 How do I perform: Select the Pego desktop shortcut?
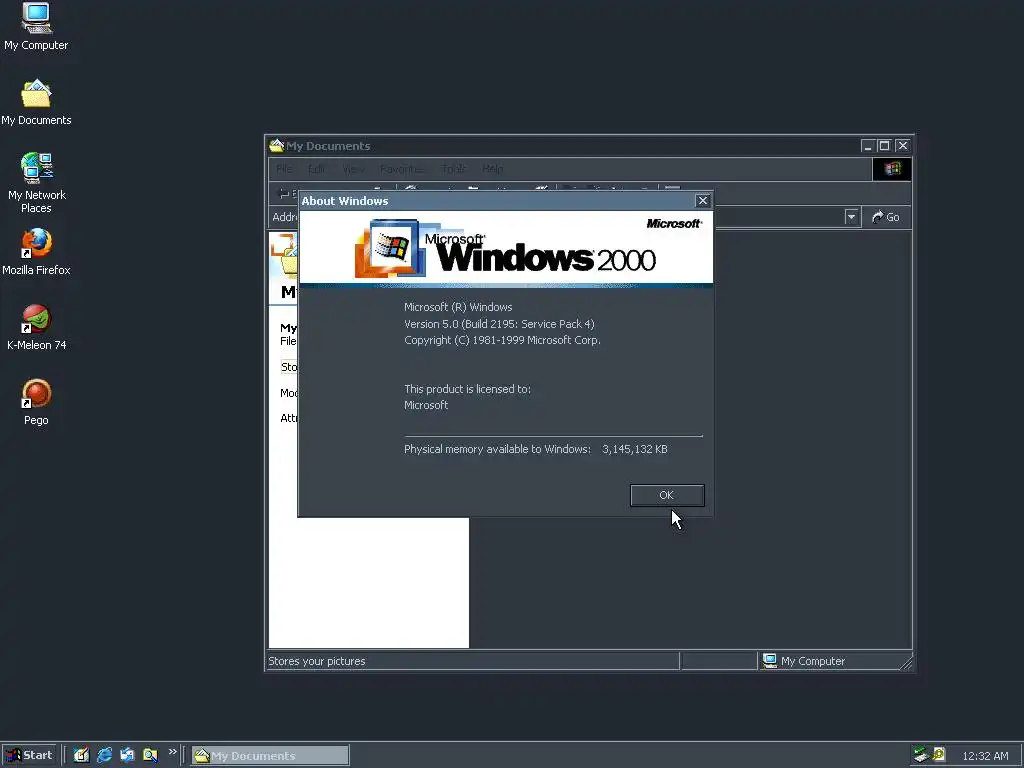tap(36, 402)
